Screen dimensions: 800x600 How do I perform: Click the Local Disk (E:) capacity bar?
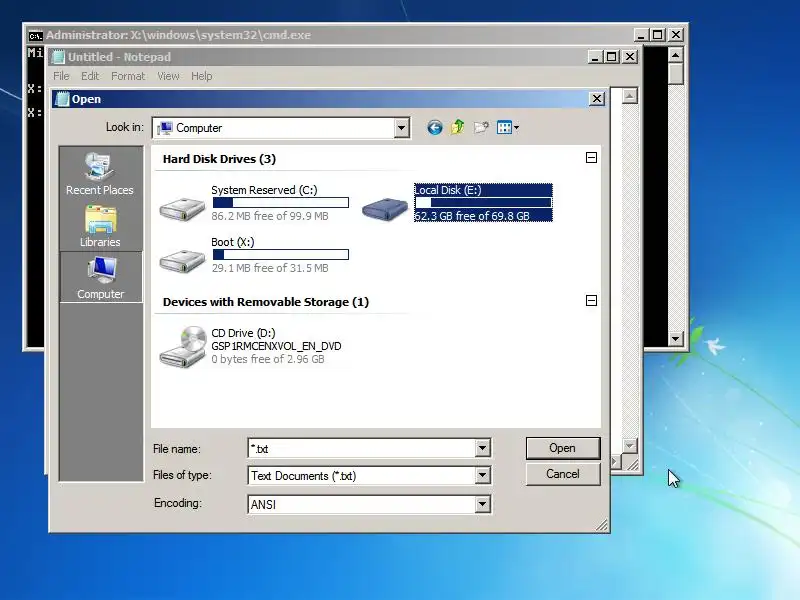pyautogui.click(x=483, y=203)
